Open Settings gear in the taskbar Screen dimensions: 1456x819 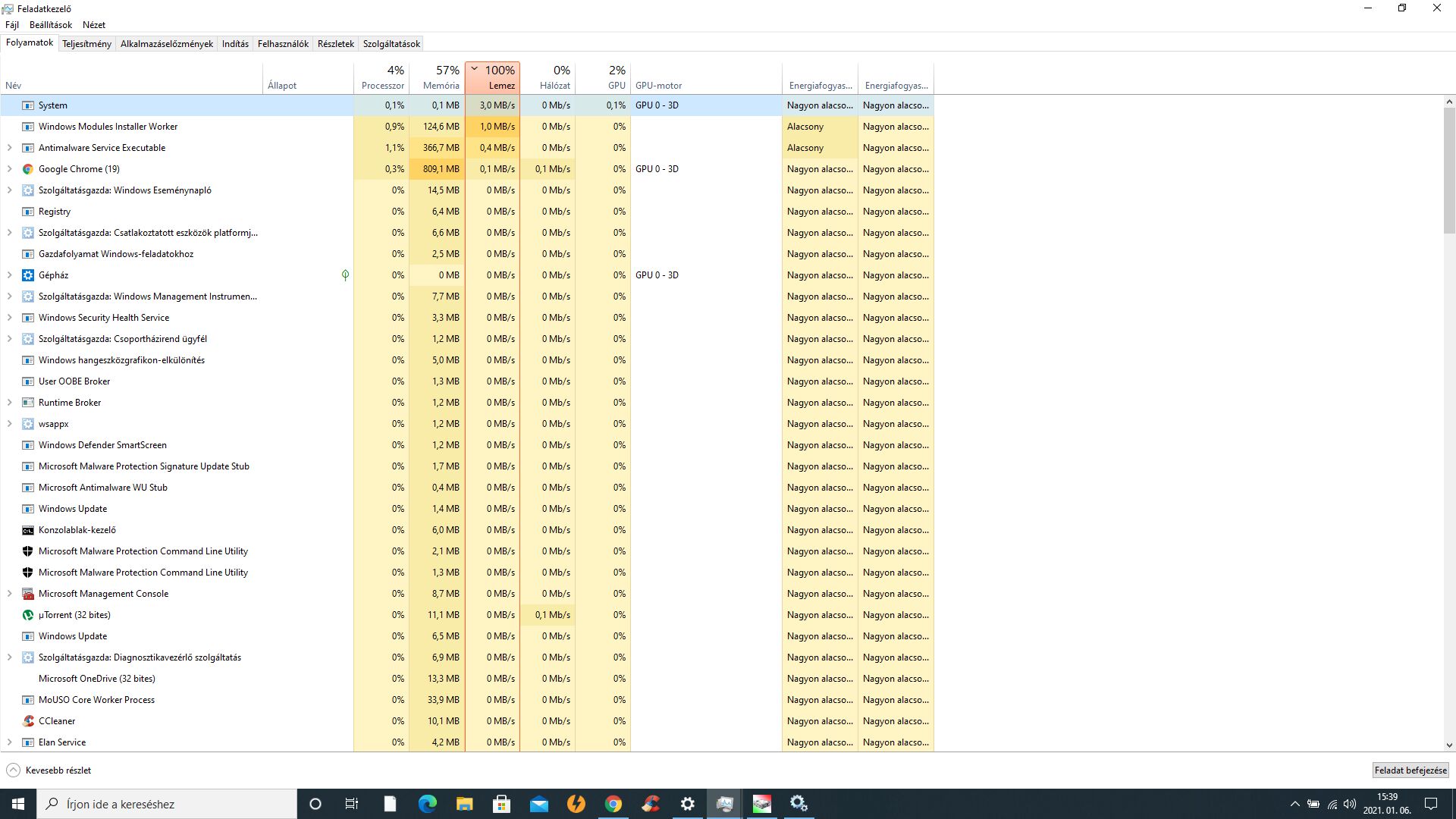(x=687, y=804)
